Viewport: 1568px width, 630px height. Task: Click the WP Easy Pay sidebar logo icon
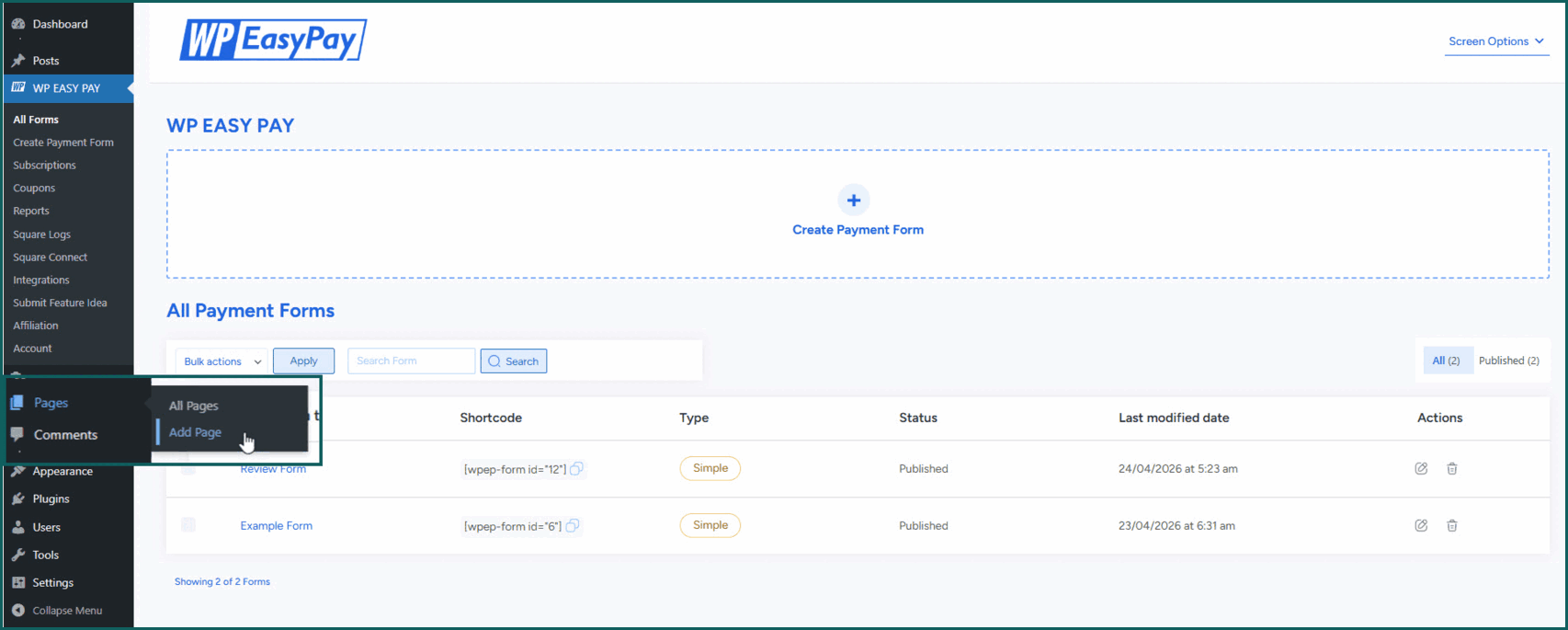(17, 88)
